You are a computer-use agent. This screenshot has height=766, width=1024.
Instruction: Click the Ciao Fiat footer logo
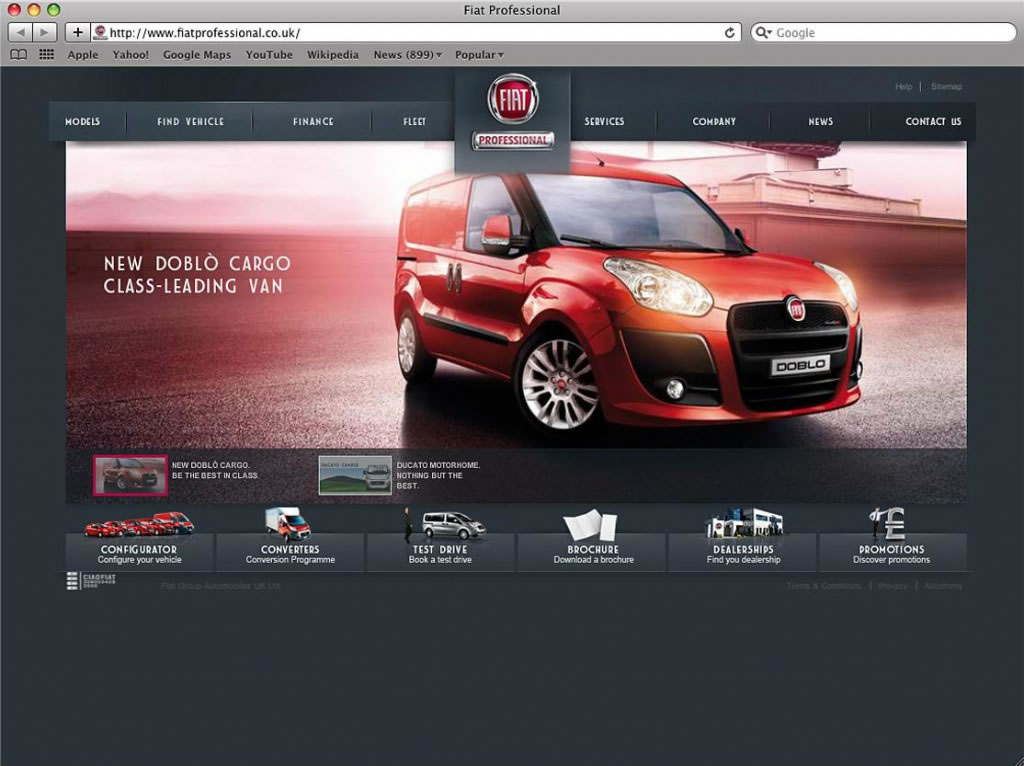[91, 581]
